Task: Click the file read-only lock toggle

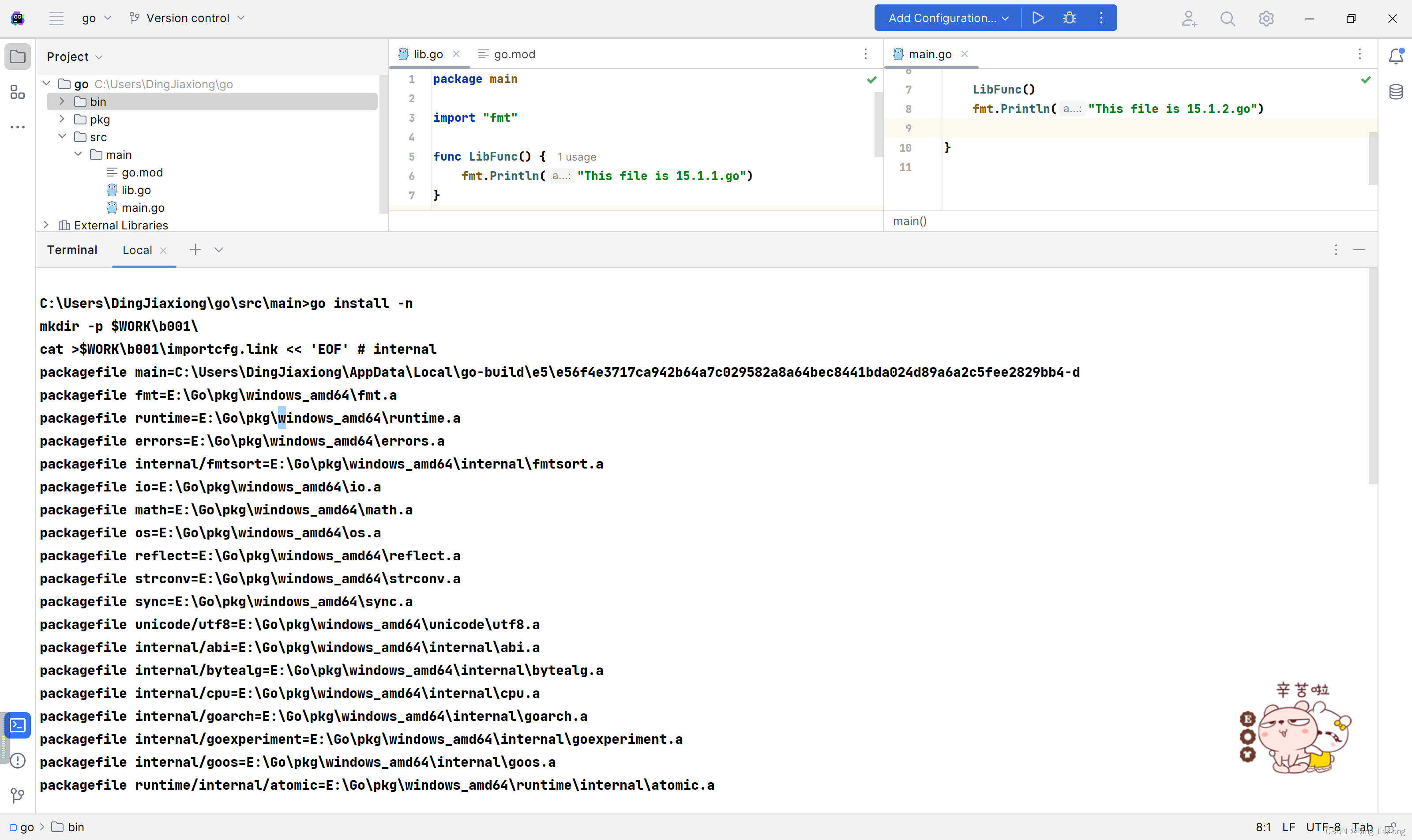Action: pyautogui.click(x=1390, y=827)
